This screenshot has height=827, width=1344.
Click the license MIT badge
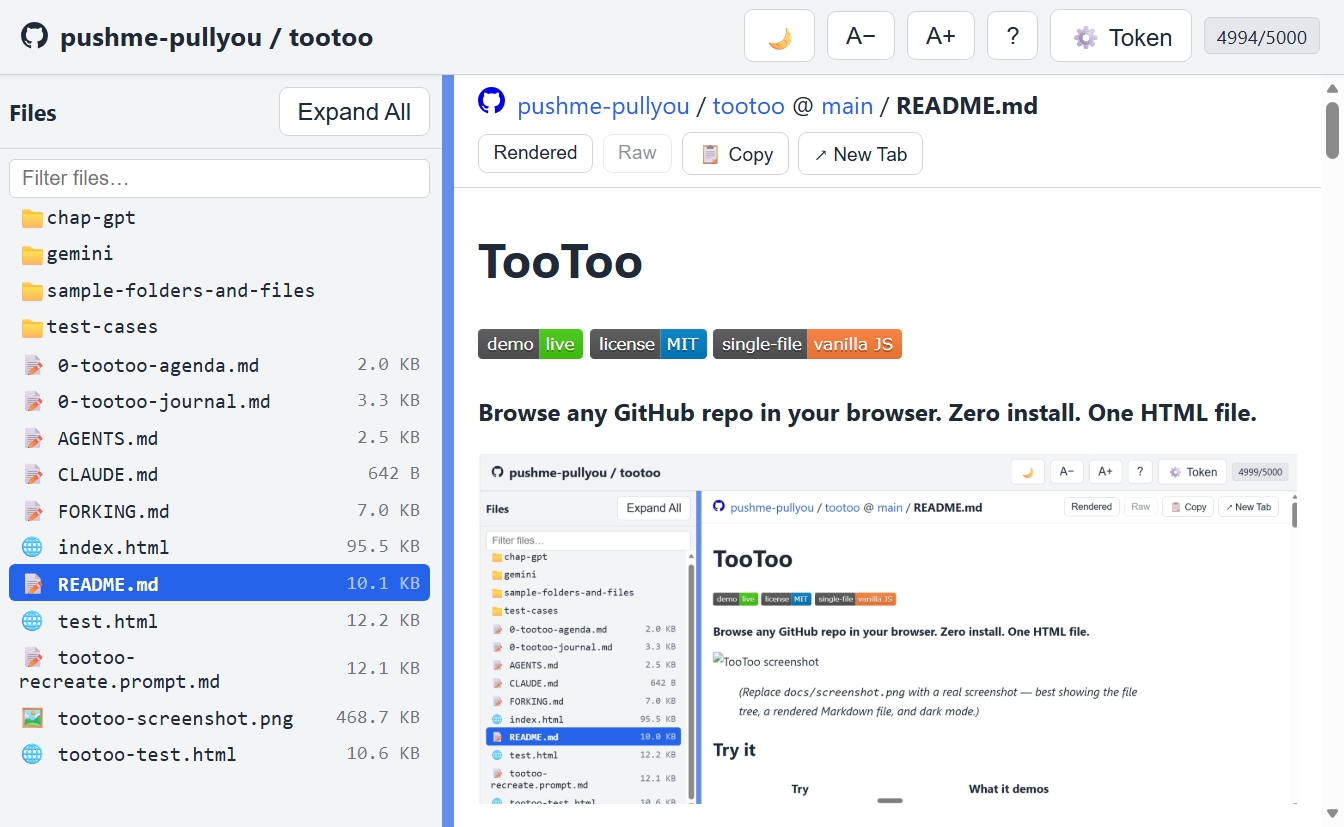click(648, 344)
